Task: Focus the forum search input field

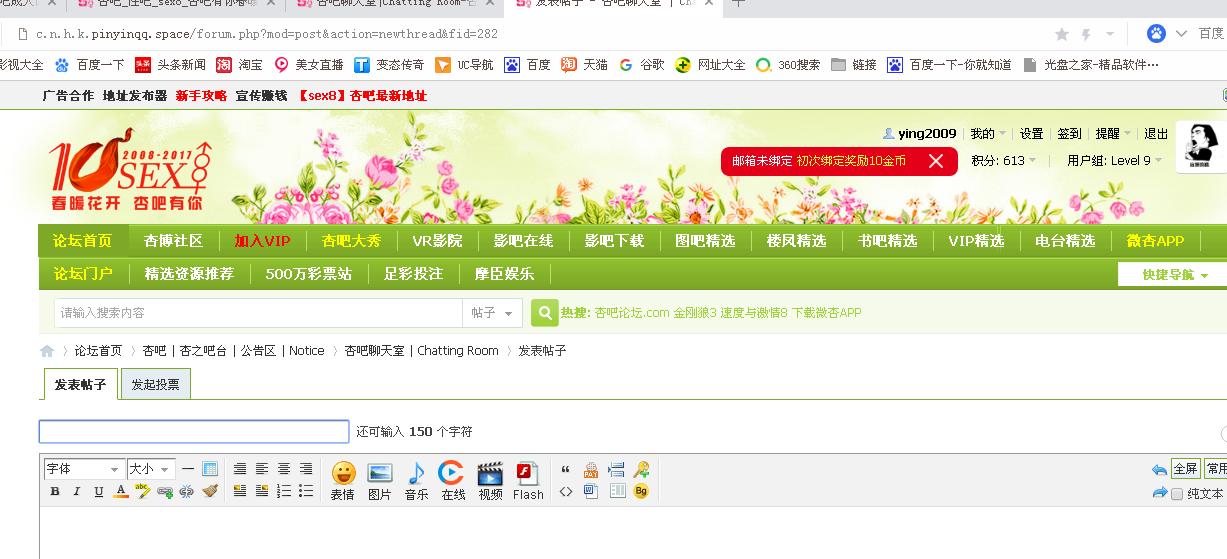Action: click(x=257, y=313)
